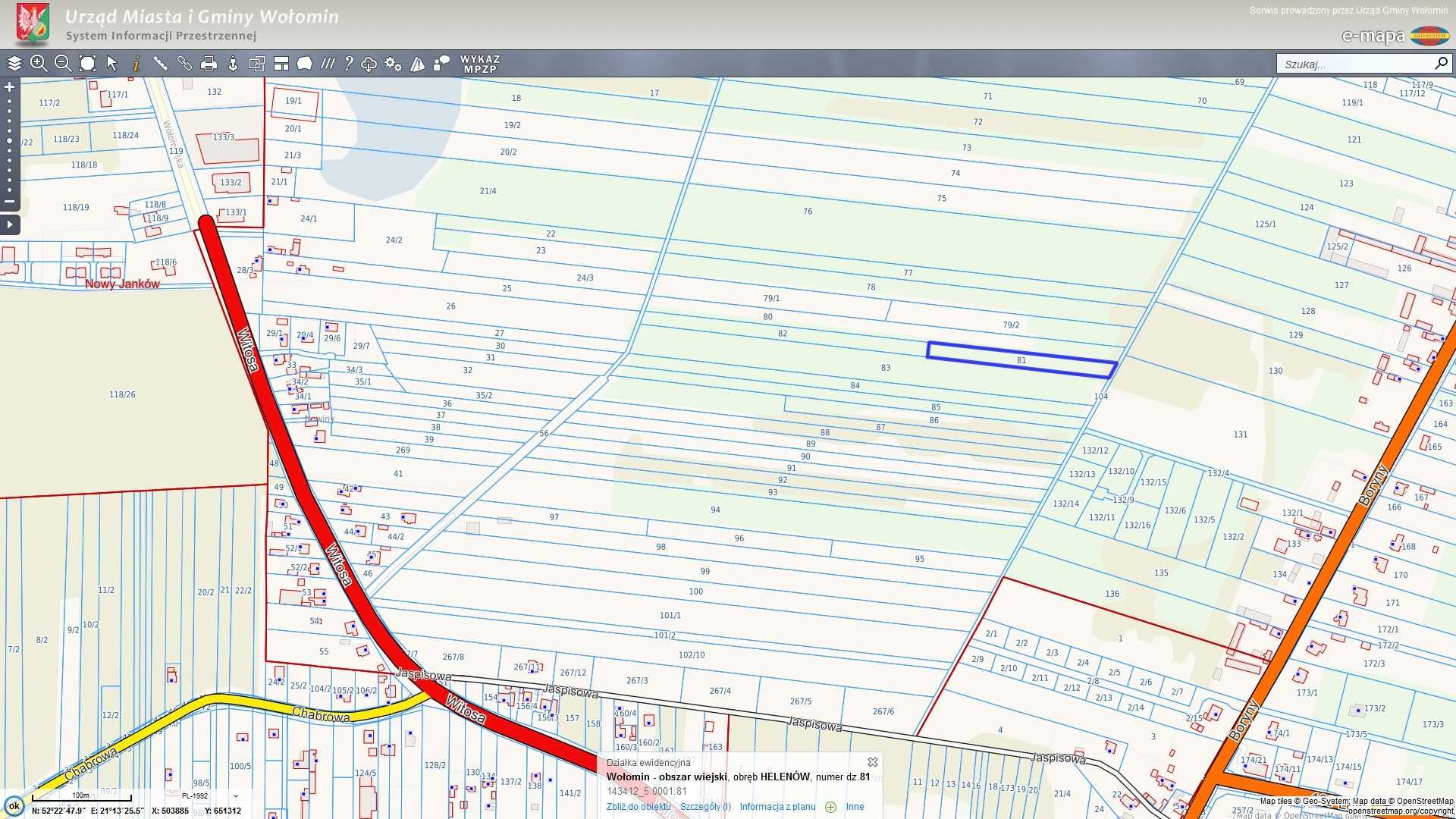Close the działka ewidencyjna info popup
This screenshot has height=819, width=1456.
pos(872,761)
